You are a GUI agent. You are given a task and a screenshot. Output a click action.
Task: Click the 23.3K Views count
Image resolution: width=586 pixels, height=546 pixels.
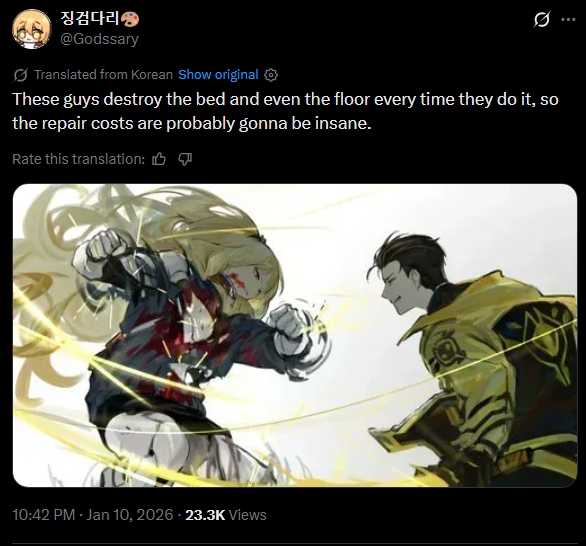(226, 515)
